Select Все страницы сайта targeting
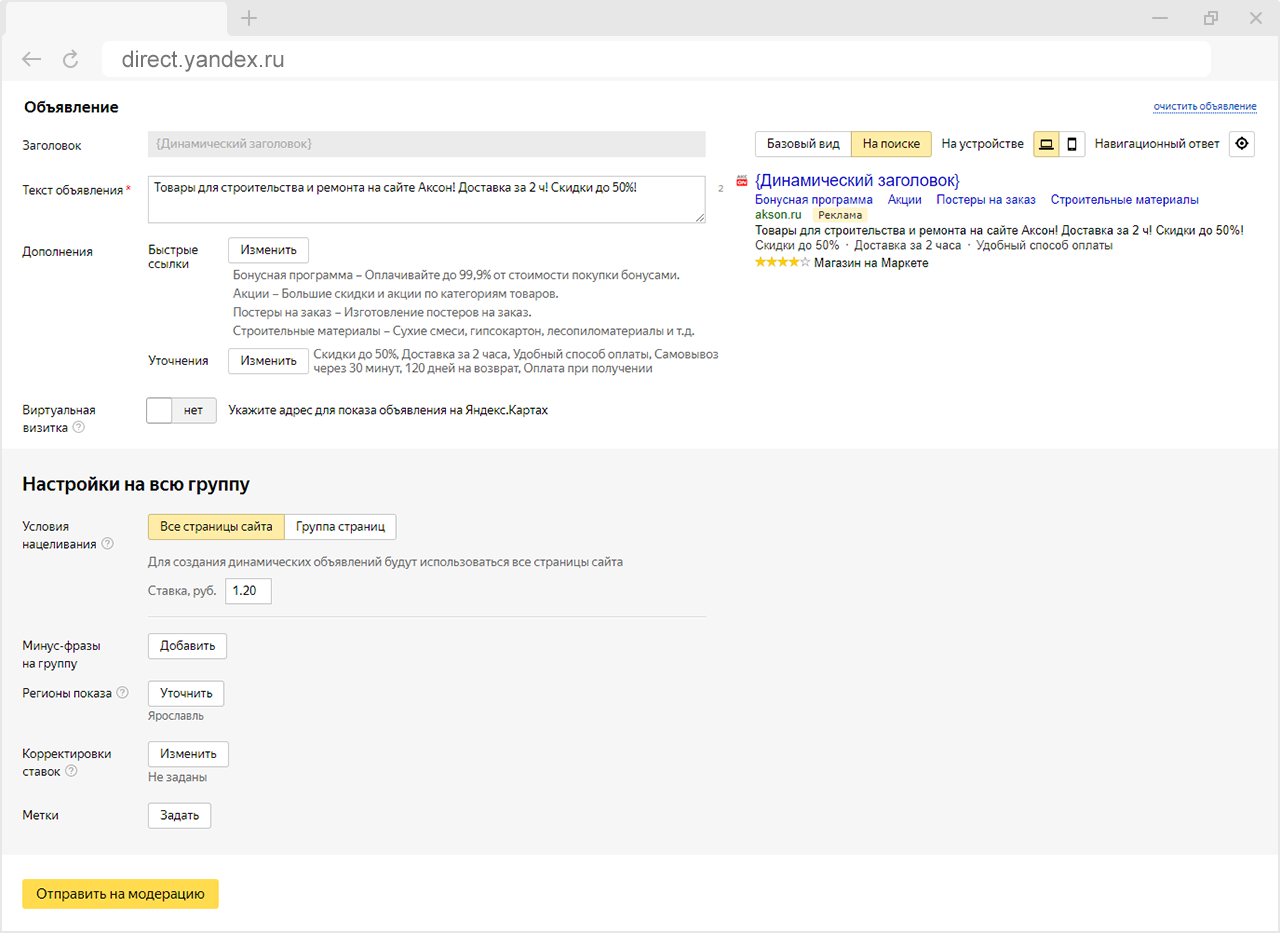The height and width of the screenshot is (933, 1280). click(216, 527)
